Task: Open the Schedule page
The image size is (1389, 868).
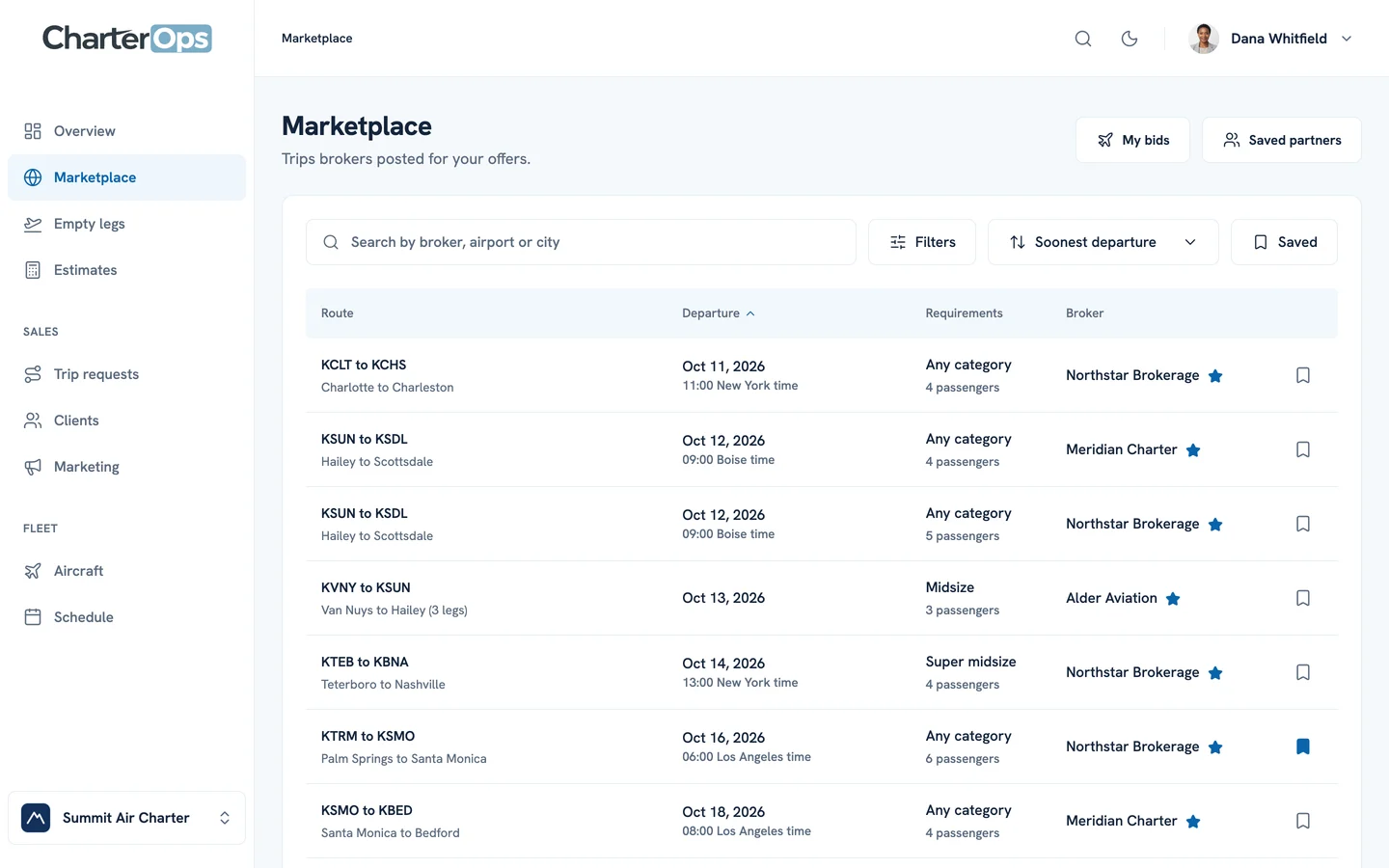Action: (126, 617)
